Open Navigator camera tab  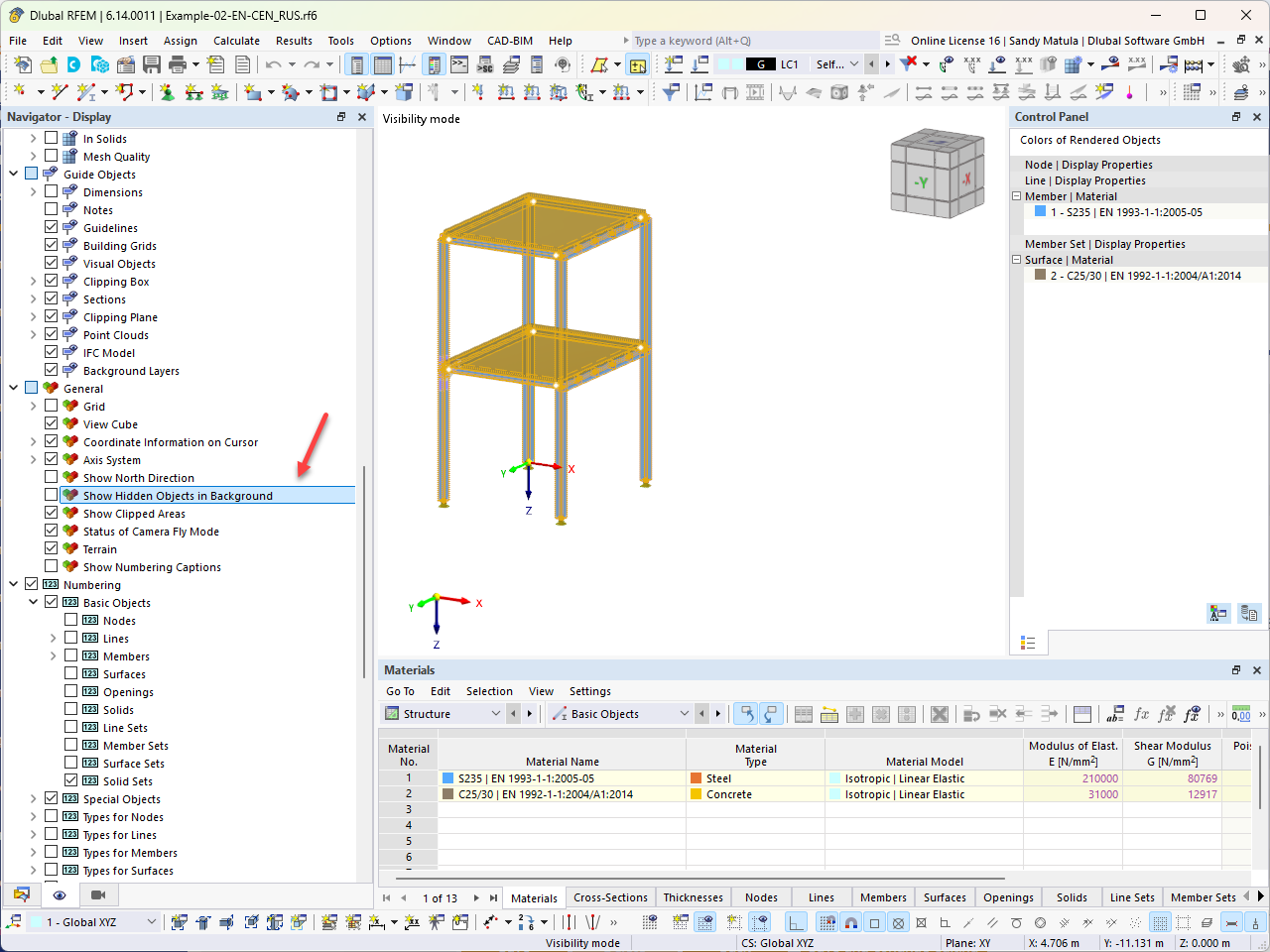97,894
